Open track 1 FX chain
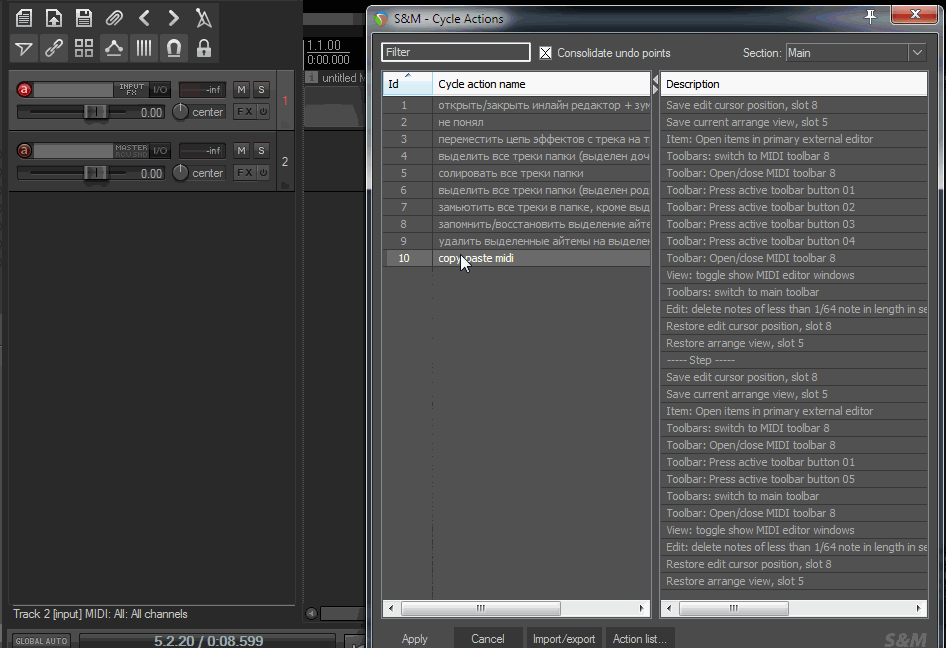 coord(245,112)
